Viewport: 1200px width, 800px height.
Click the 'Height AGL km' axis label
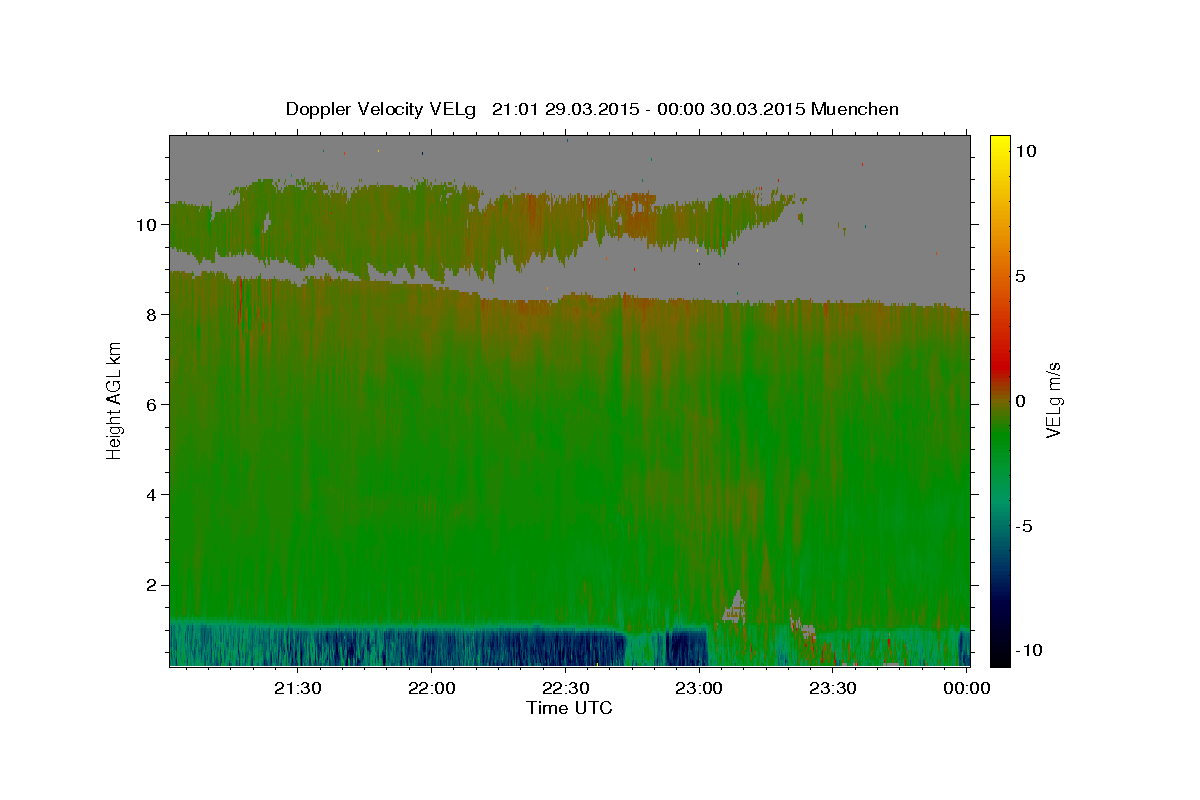pos(114,400)
